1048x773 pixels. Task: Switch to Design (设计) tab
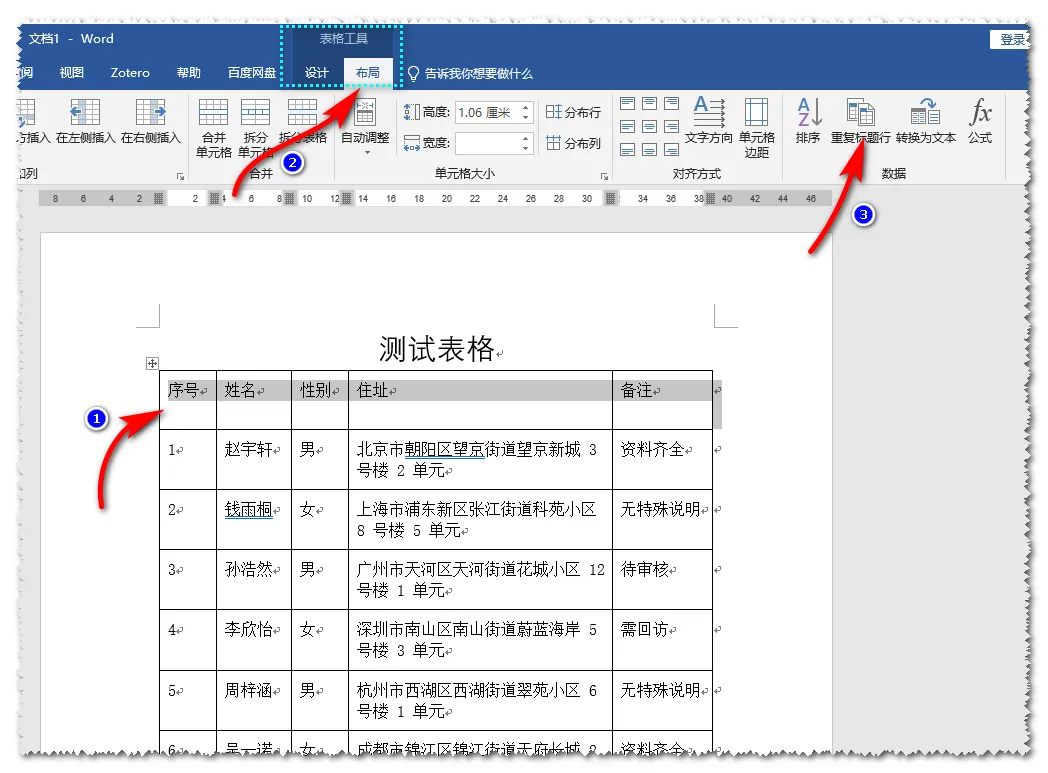point(317,73)
